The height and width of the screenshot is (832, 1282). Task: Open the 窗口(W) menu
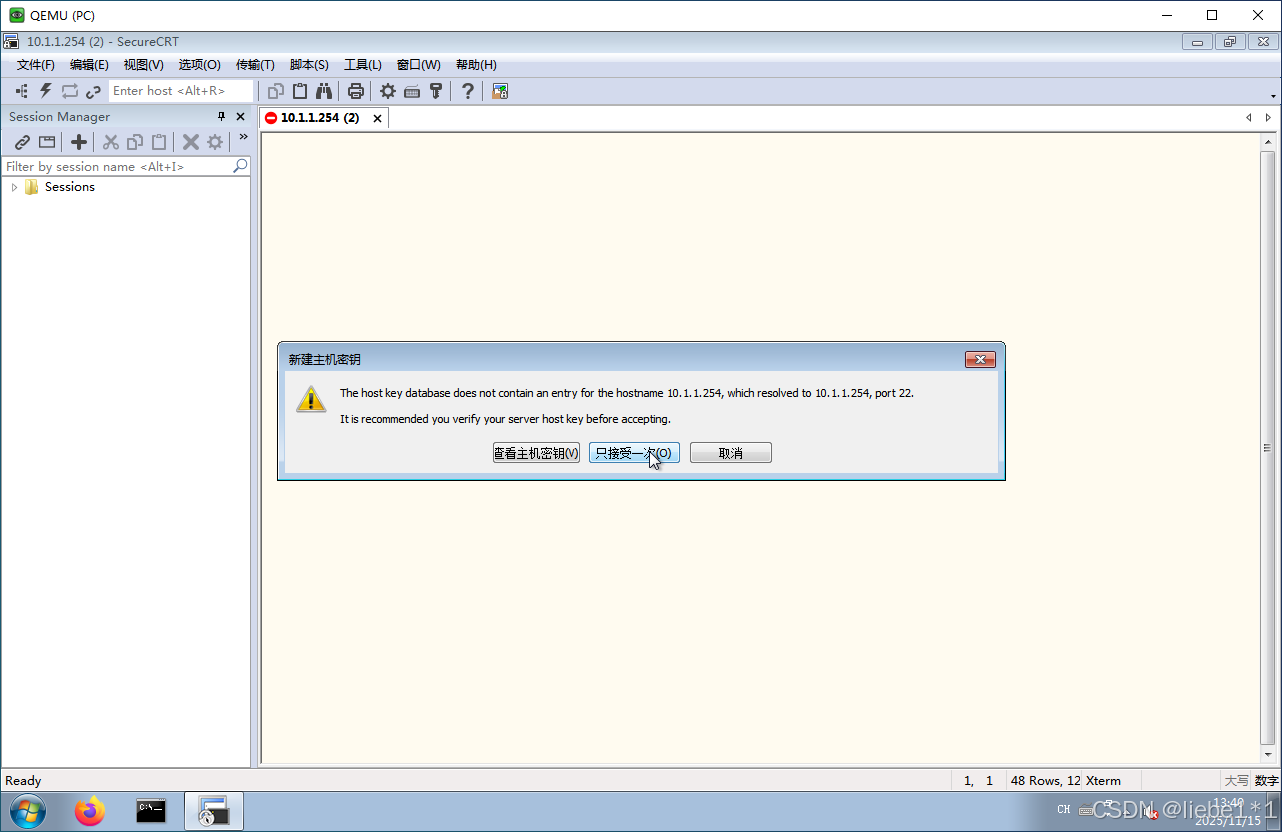pos(419,65)
